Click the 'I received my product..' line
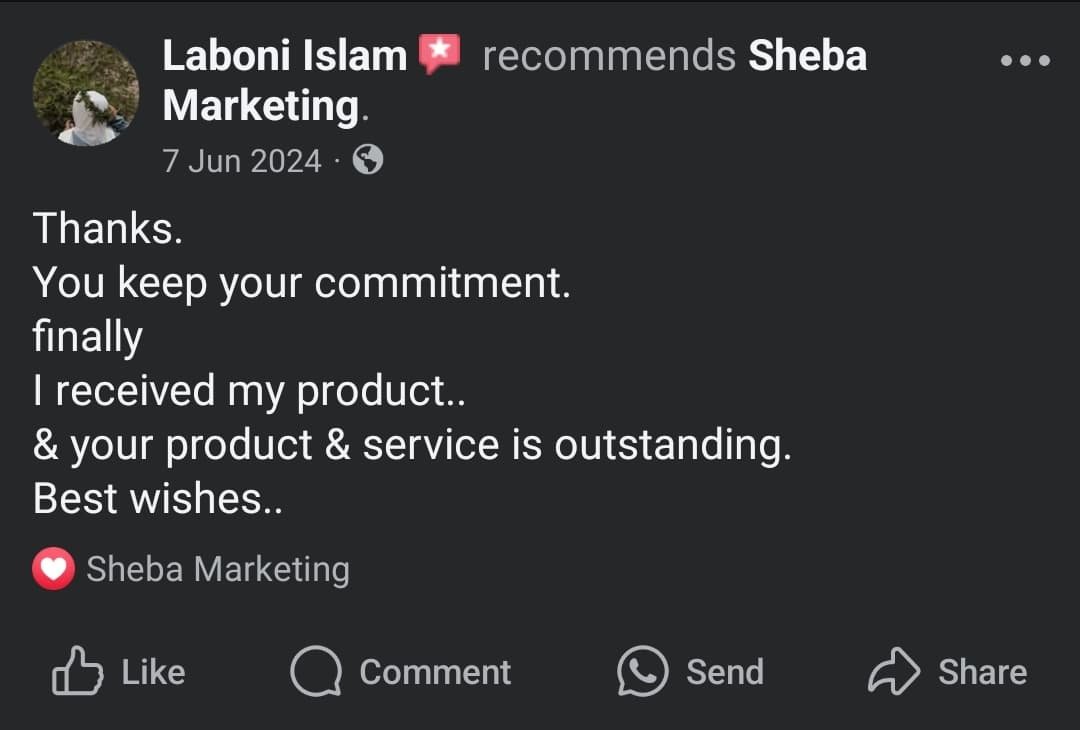Viewport: 1080px width, 730px height. [249, 390]
